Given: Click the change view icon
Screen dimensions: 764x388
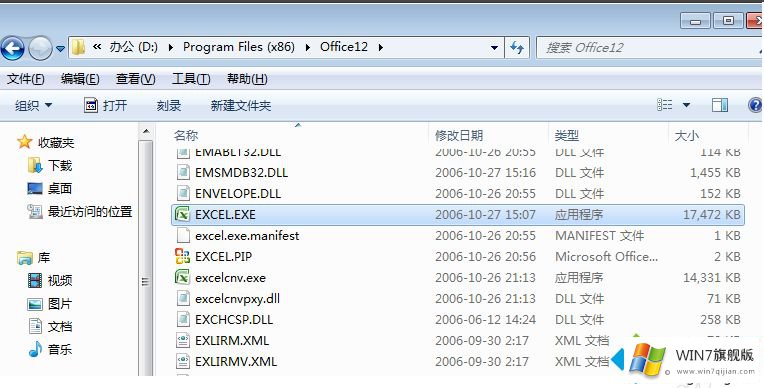Looking at the screenshot, I should [x=665, y=105].
